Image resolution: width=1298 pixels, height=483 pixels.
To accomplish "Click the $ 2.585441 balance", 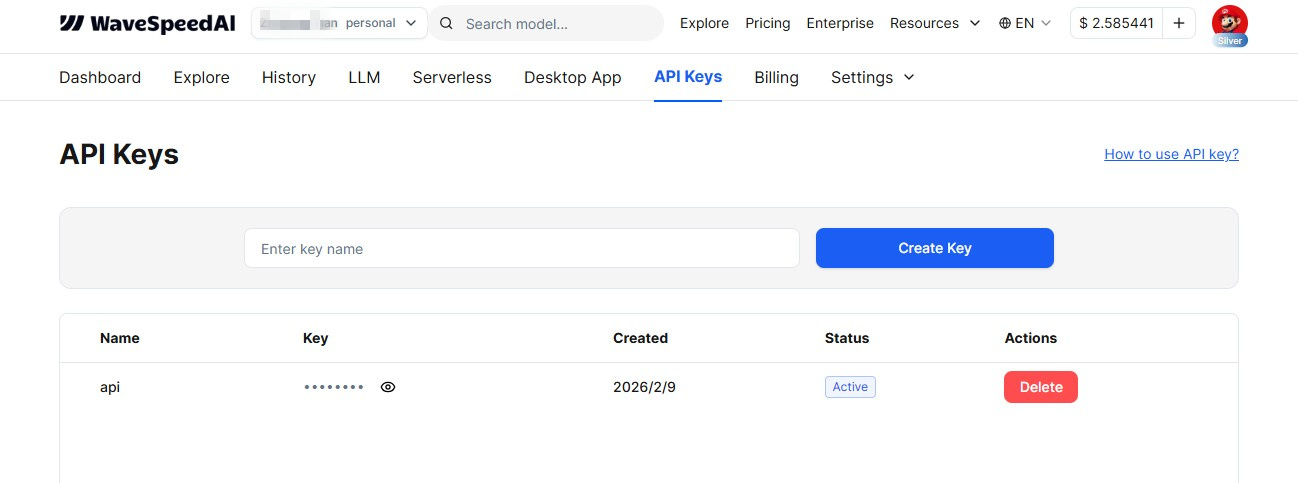I will [x=1116, y=23].
